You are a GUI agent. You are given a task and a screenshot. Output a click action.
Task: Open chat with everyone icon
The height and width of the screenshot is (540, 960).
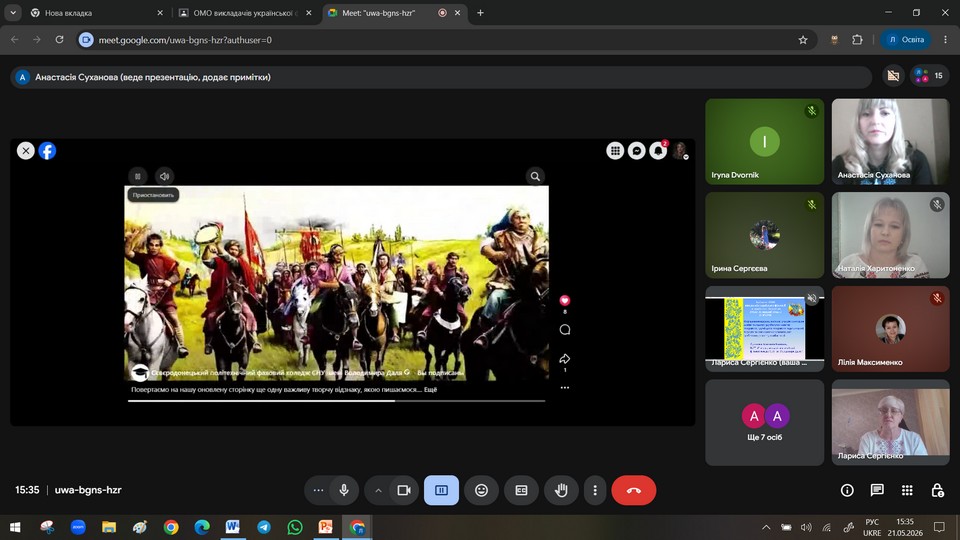coord(877,490)
